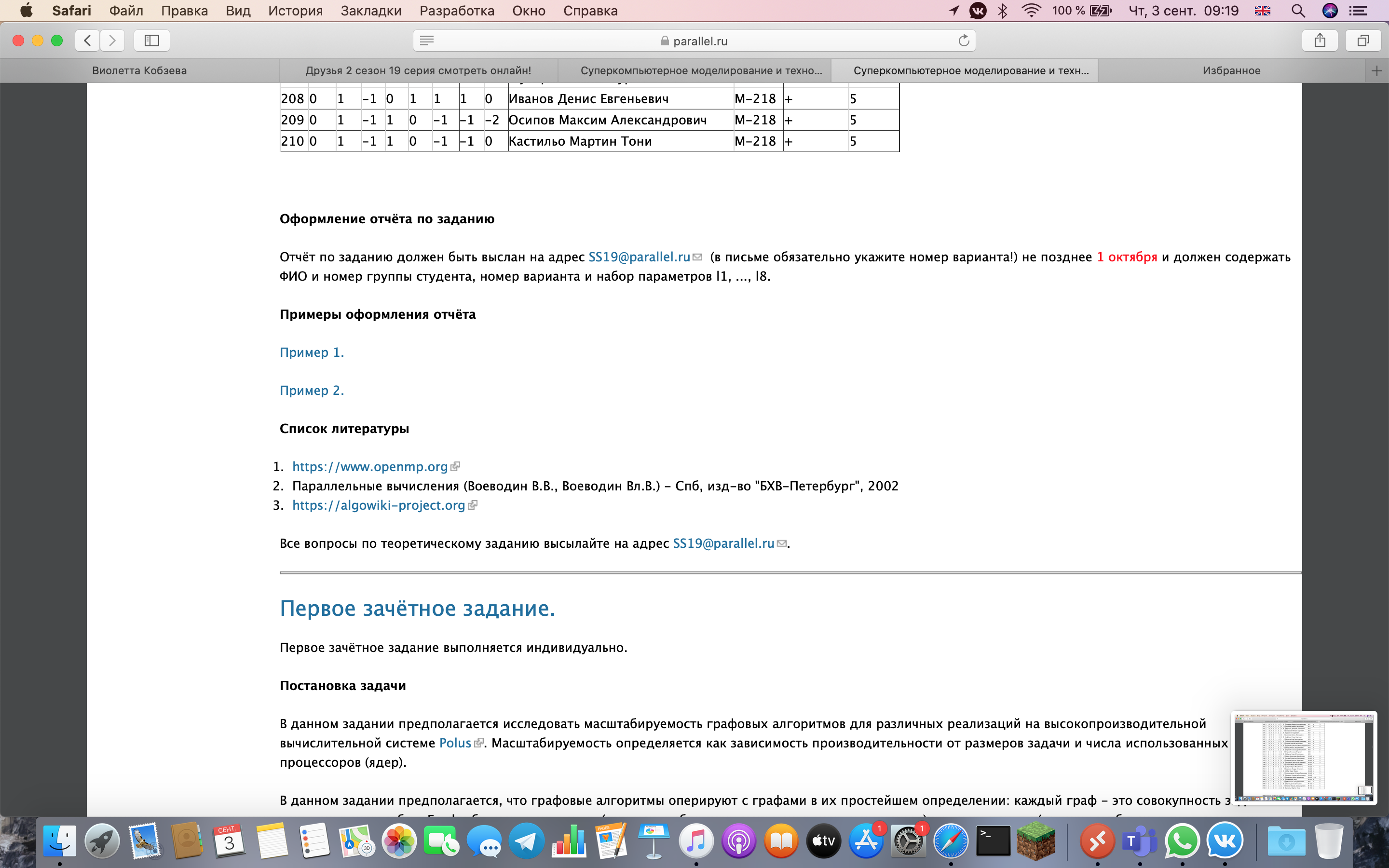Open Reader view icon in address bar
The width and height of the screenshot is (1389, 868).
pos(426,40)
